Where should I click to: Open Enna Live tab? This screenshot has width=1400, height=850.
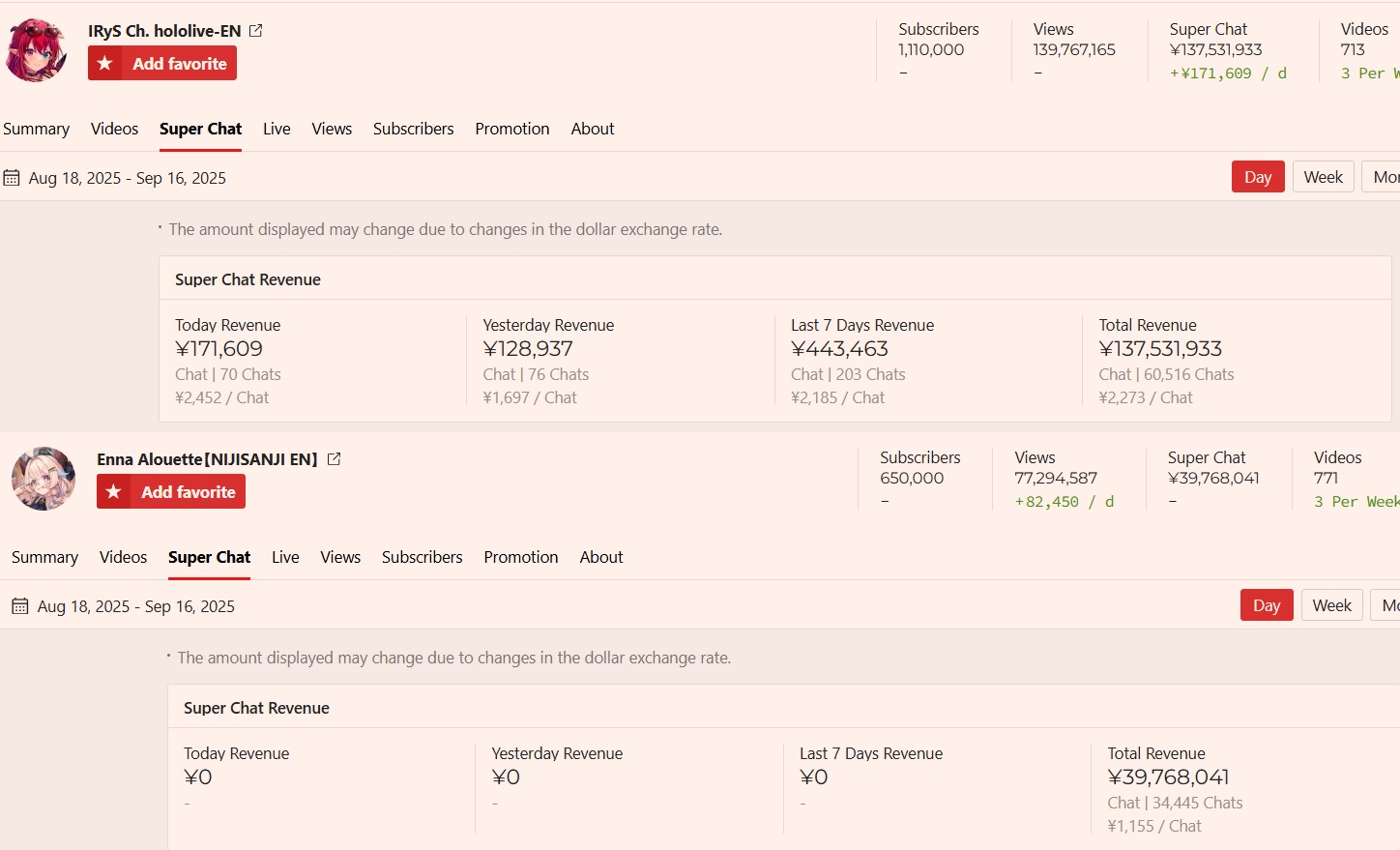[x=285, y=557]
